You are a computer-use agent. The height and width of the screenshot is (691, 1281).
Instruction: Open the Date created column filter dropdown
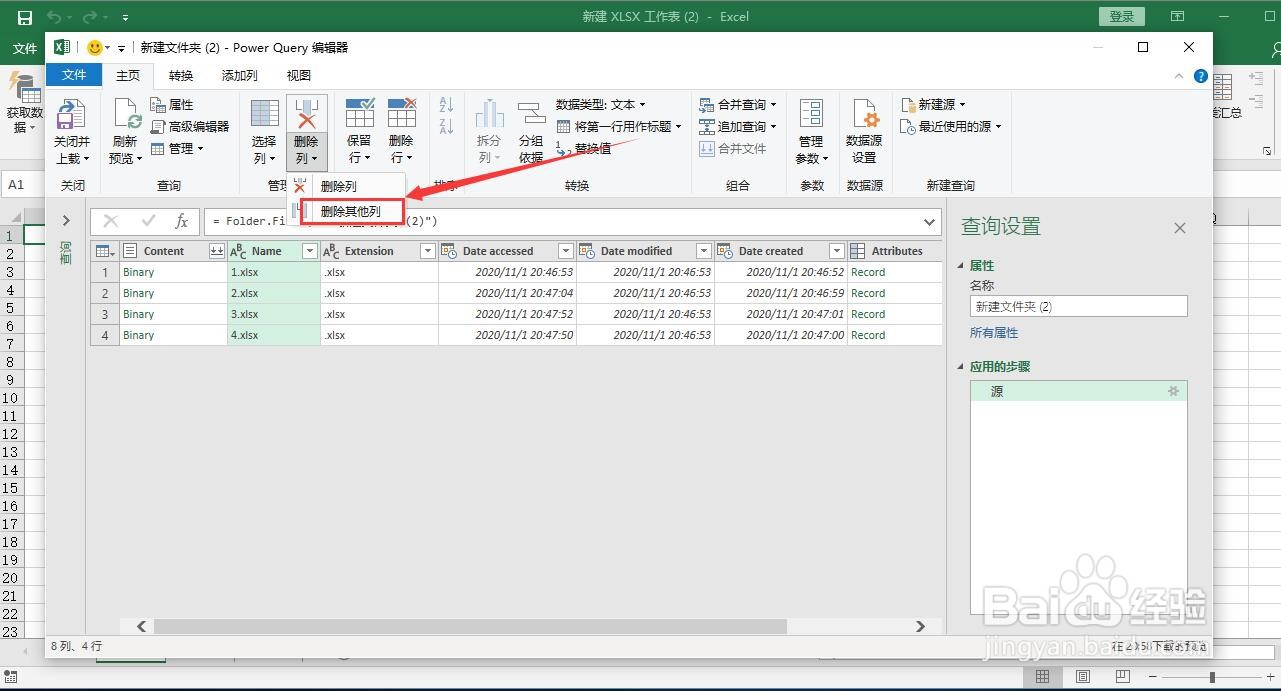(837, 251)
